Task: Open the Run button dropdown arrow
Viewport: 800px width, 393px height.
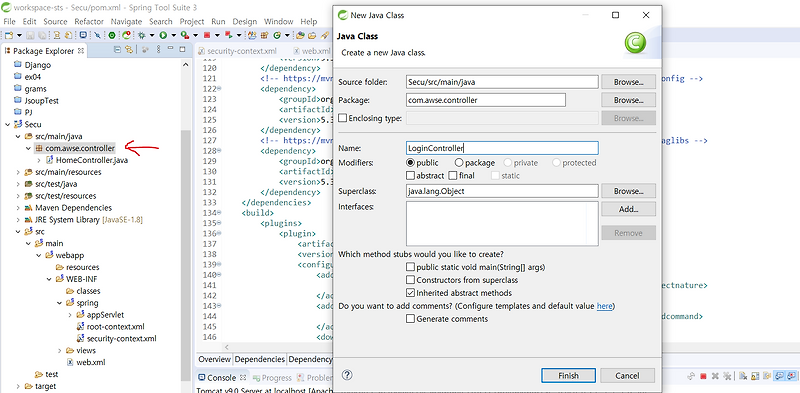Action: tap(173, 35)
